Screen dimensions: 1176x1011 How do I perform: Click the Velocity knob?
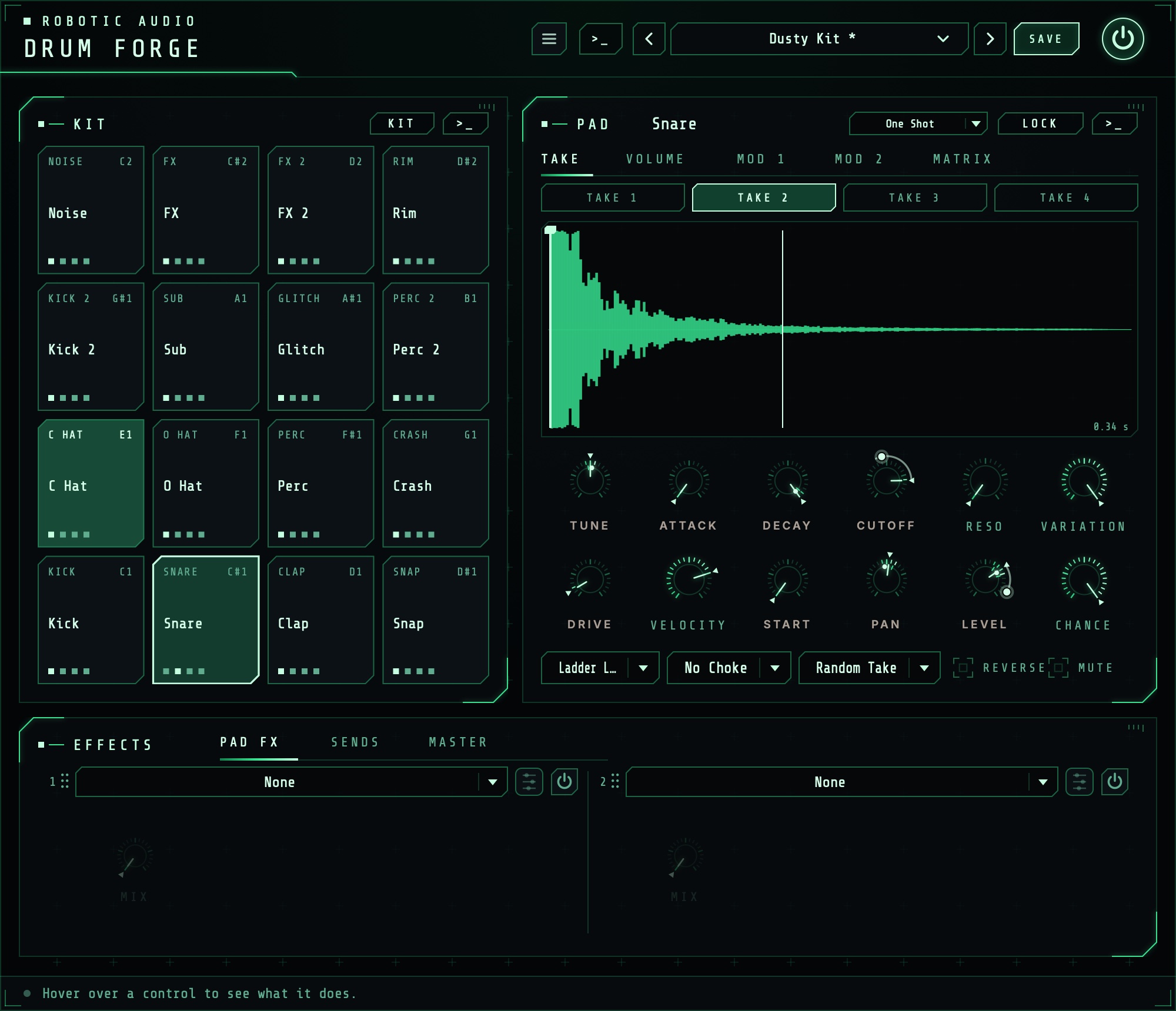tap(689, 579)
